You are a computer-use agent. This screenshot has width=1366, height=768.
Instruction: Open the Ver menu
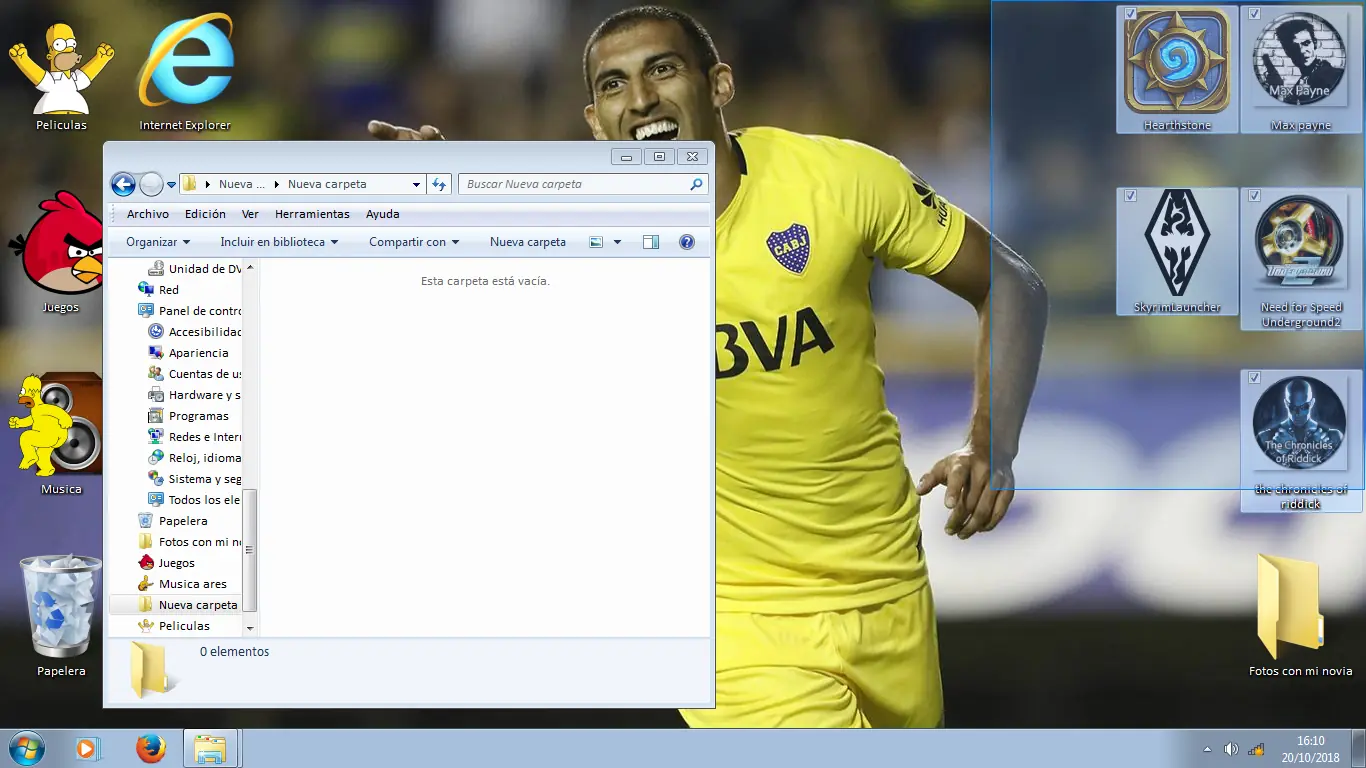(250, 214)
